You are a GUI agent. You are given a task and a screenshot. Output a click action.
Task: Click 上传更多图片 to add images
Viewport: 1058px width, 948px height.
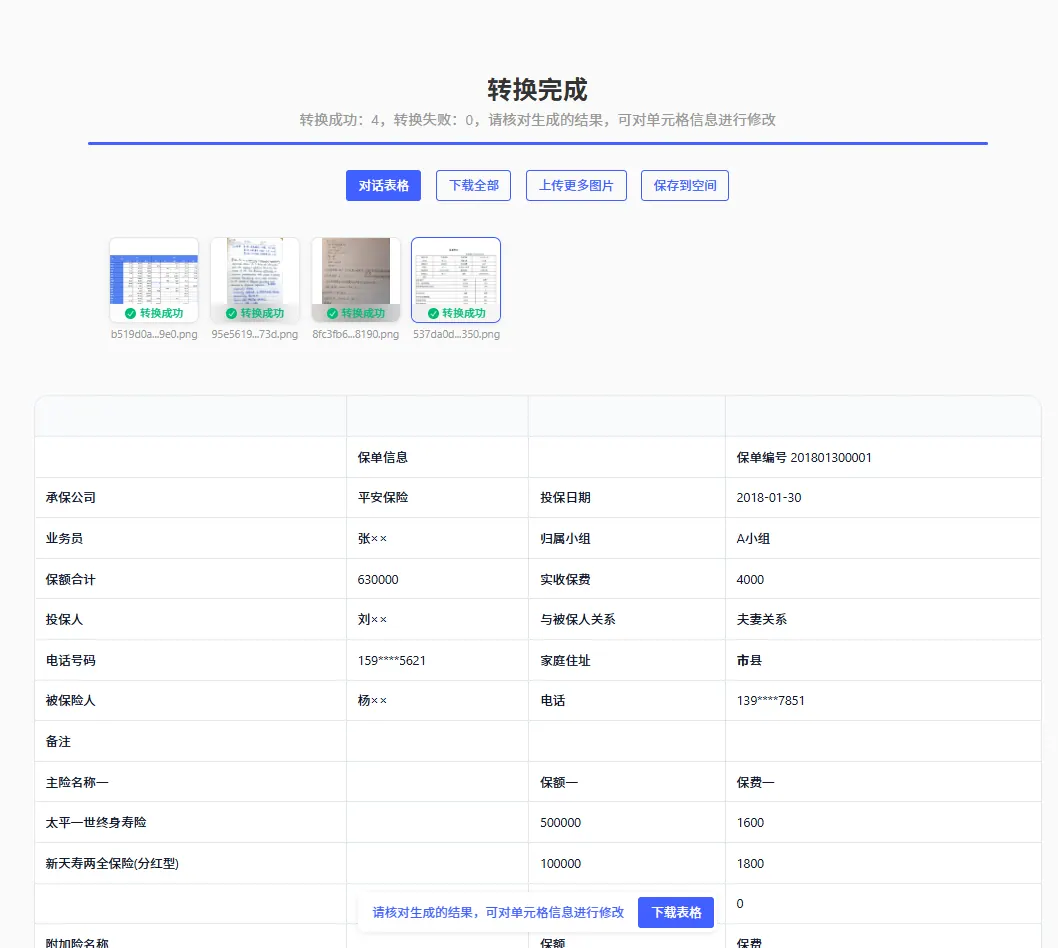pyautogui.click(x=576, y=186)
